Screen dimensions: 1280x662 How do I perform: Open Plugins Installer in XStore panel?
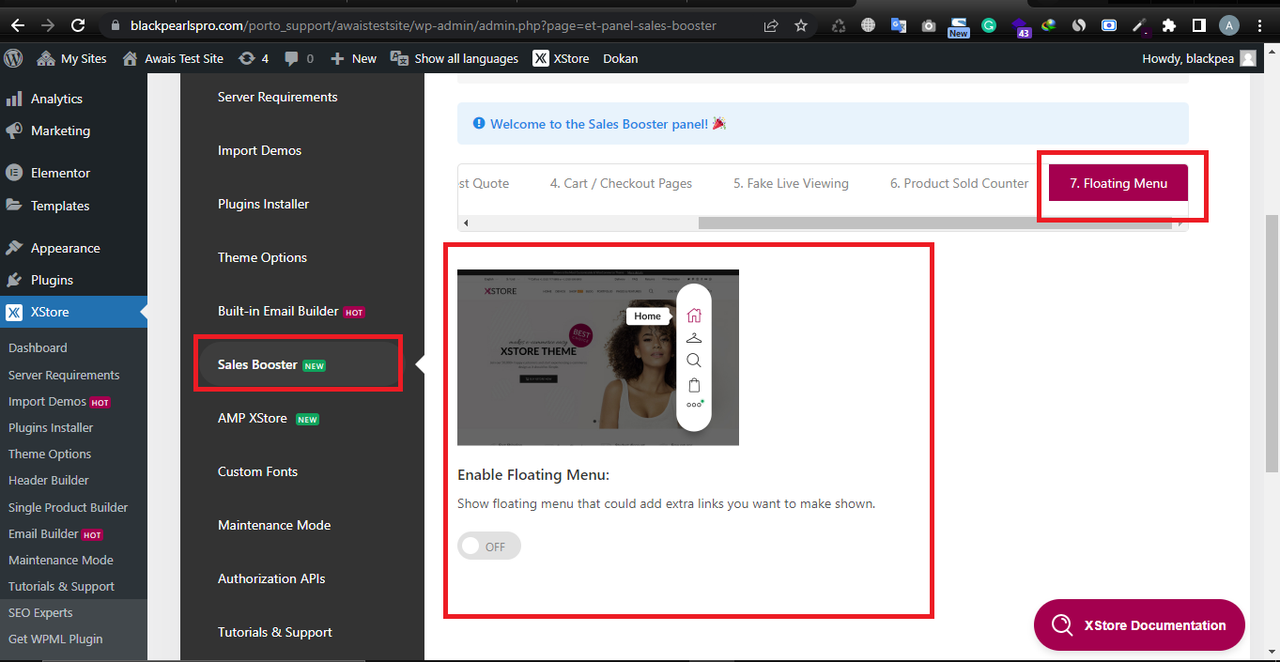[x=264, y=204]
